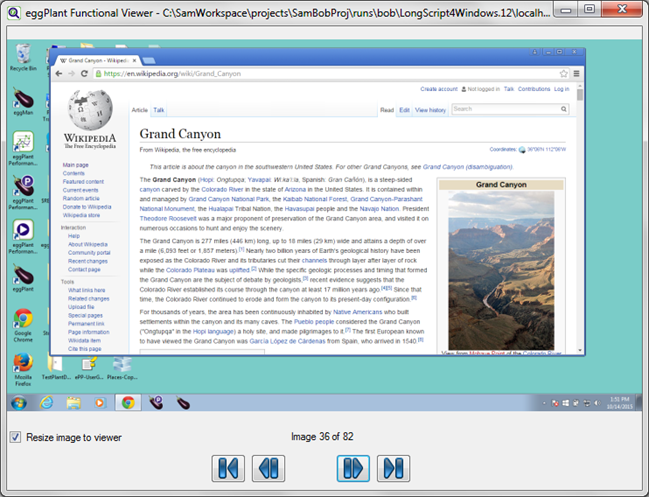Click the eggMan desktop icon
Image resolution: width=649 pixels, height=497 pixels.
click(22, 100)
